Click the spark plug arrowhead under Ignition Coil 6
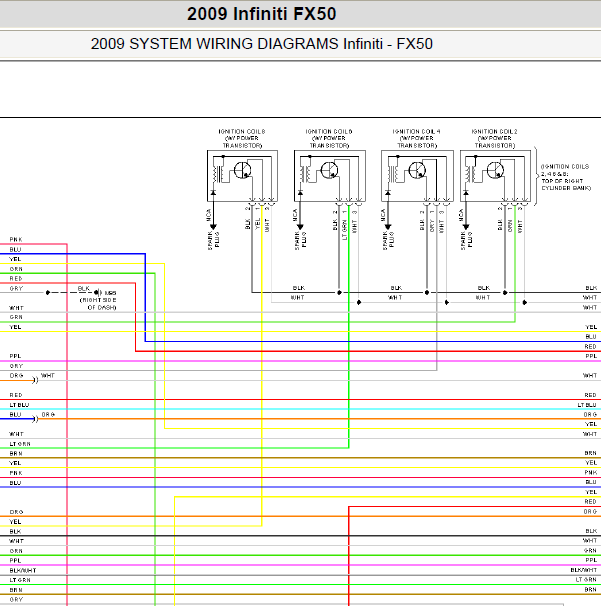This screenshot has height=606, width=601. 300,227
